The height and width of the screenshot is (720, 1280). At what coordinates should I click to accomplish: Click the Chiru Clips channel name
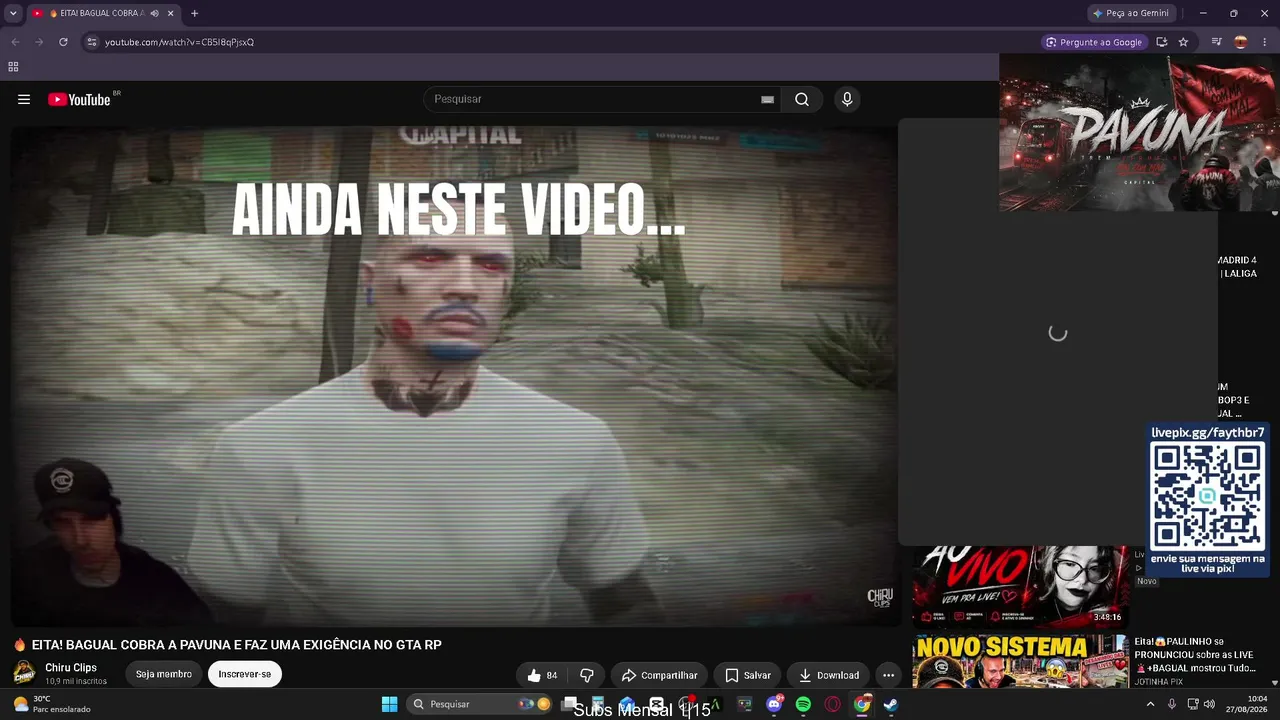click(x=71, y=667)
